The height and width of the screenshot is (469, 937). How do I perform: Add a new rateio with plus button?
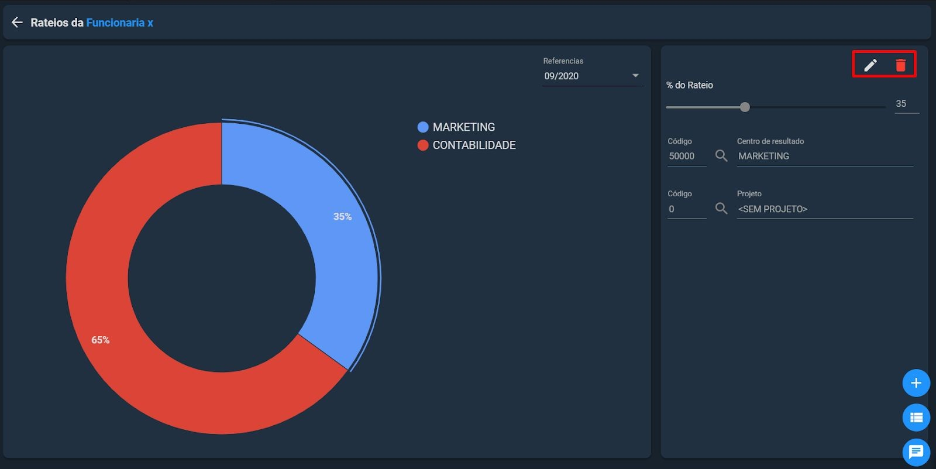tap(916, 383)
